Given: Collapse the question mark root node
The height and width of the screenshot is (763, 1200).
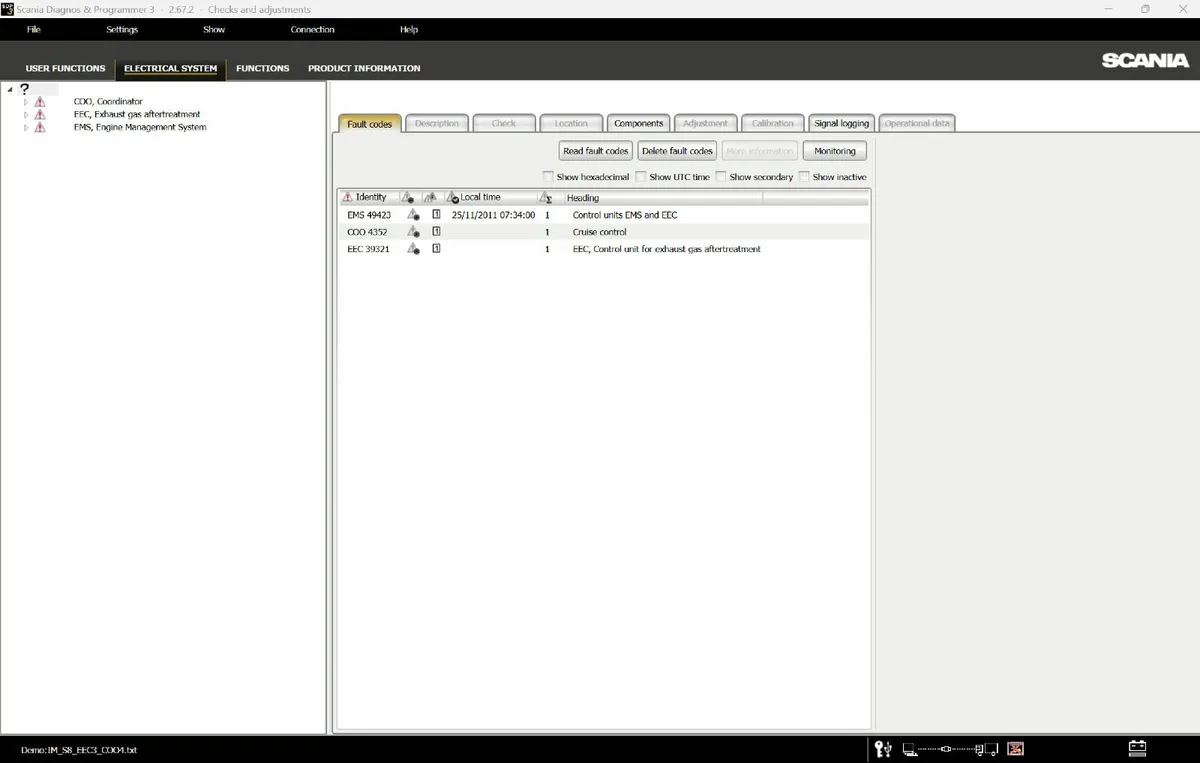Looking at the screenshot, I should click(8, 88).
